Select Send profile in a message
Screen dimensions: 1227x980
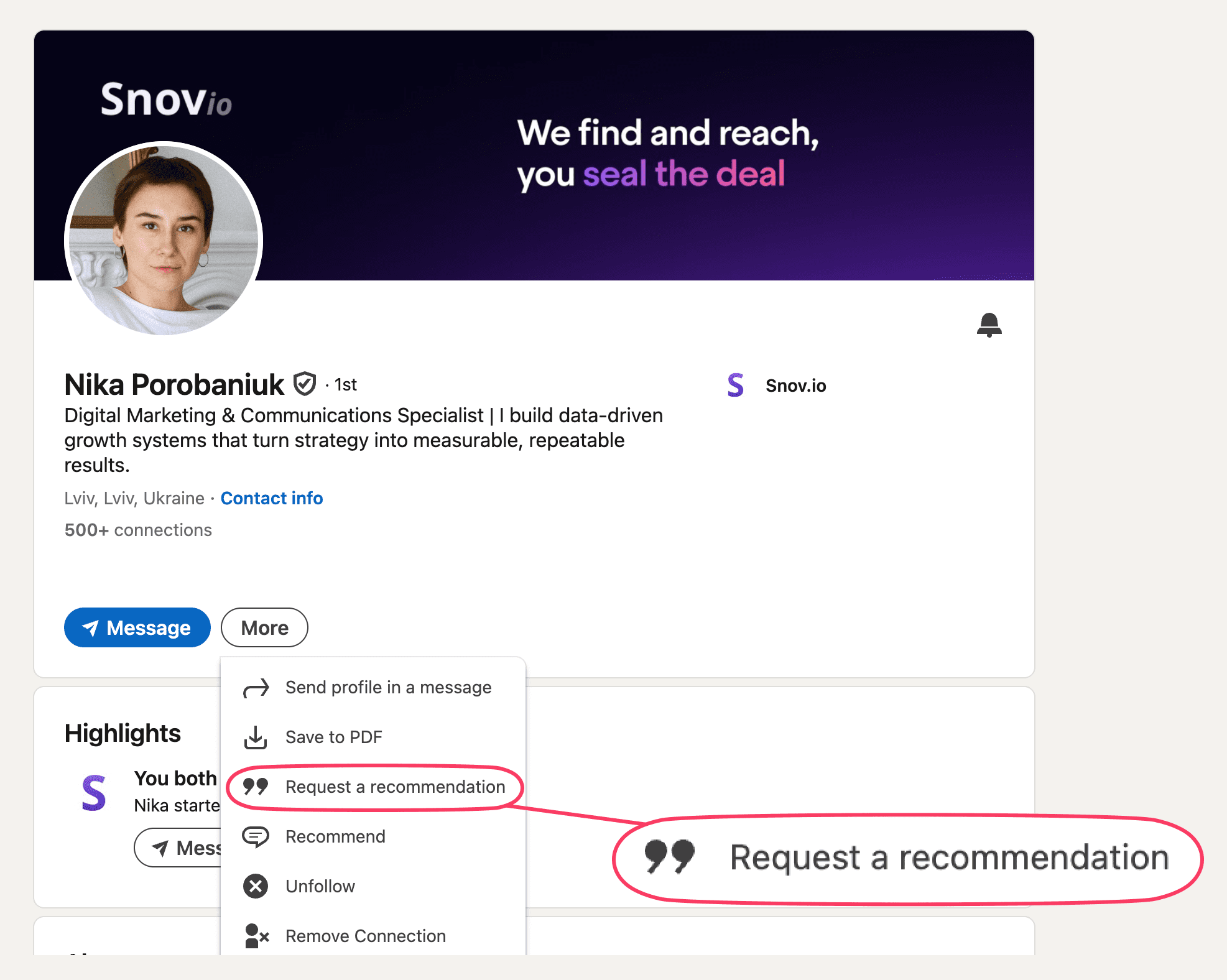388,688
